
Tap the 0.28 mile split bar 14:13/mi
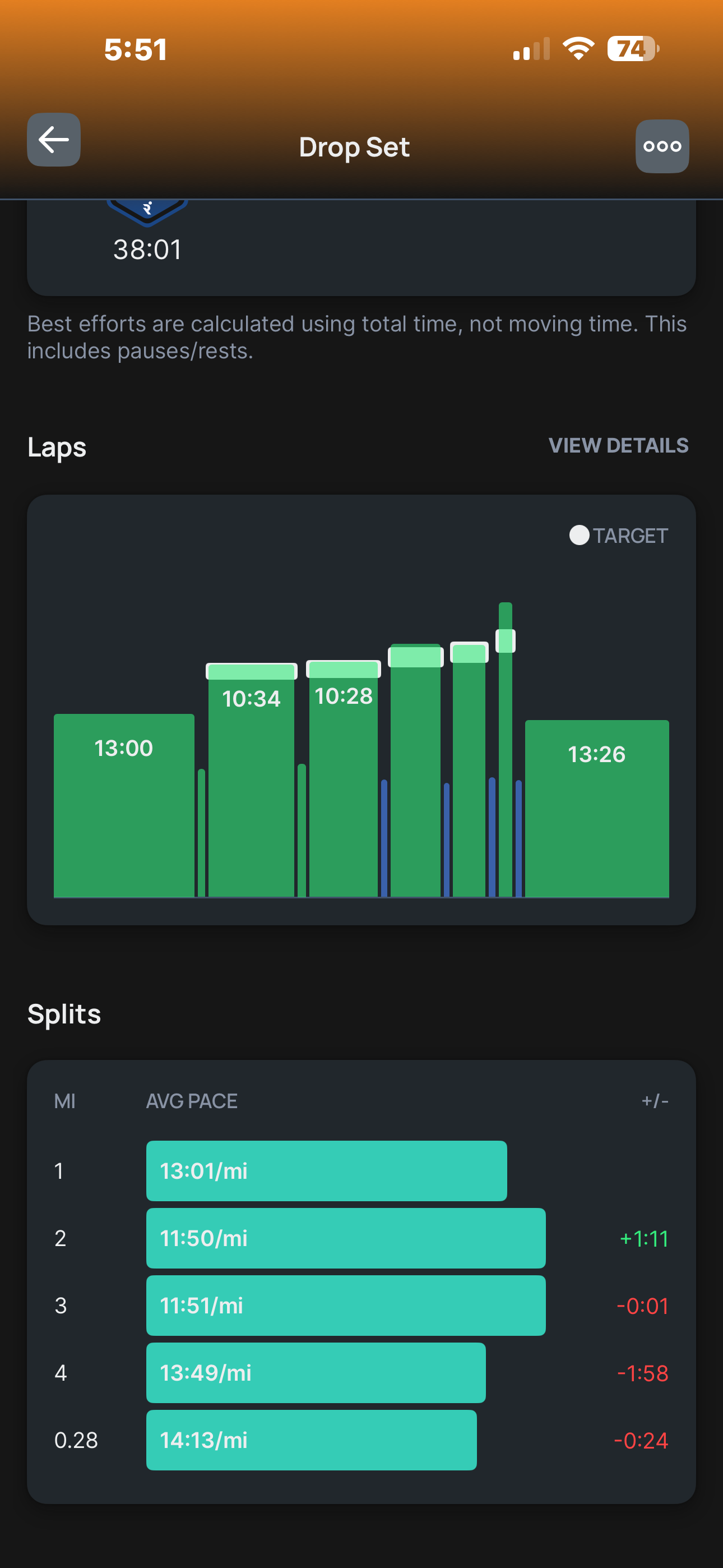311,1440
